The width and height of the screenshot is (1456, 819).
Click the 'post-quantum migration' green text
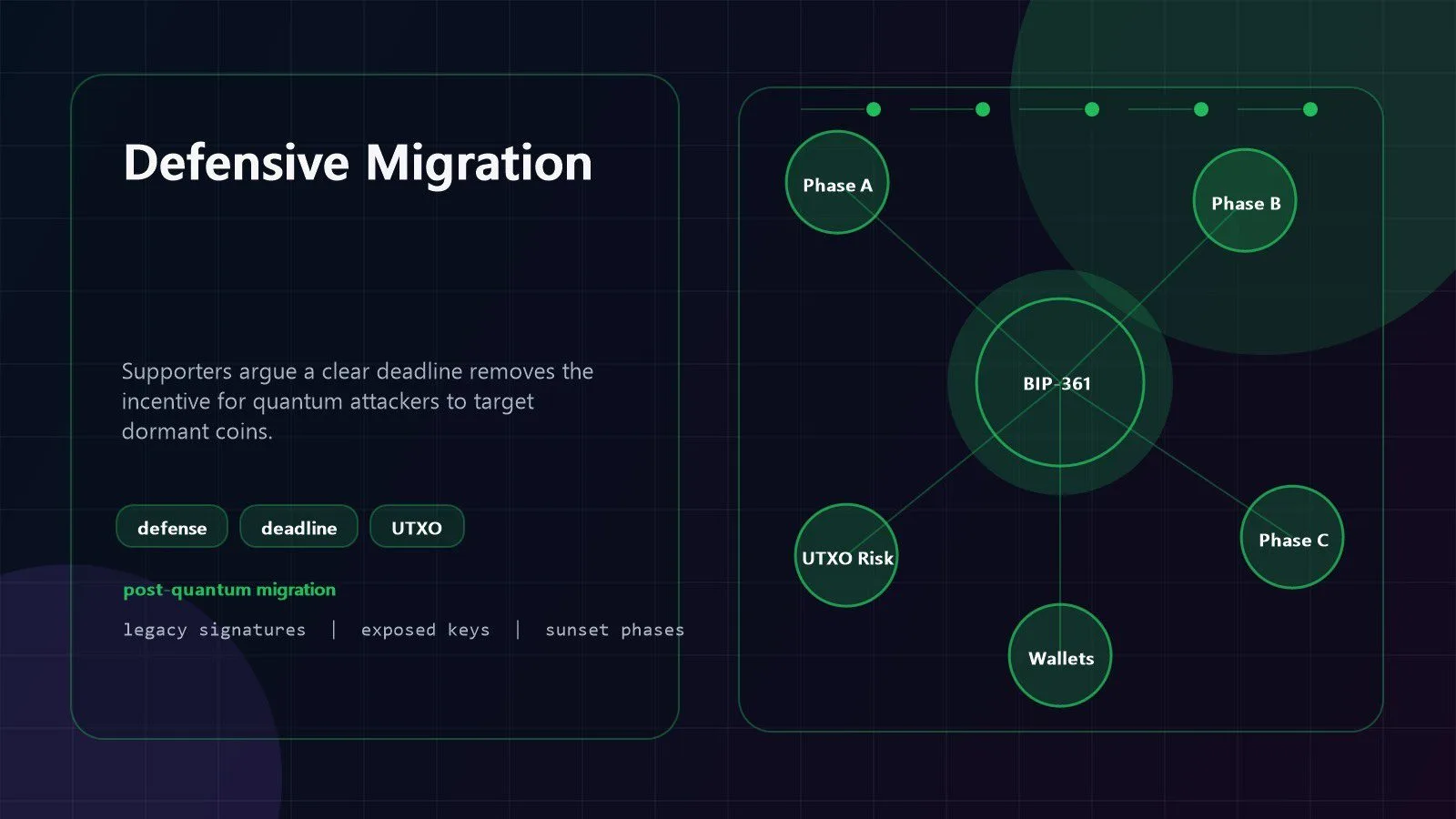[x=229, y=590]
